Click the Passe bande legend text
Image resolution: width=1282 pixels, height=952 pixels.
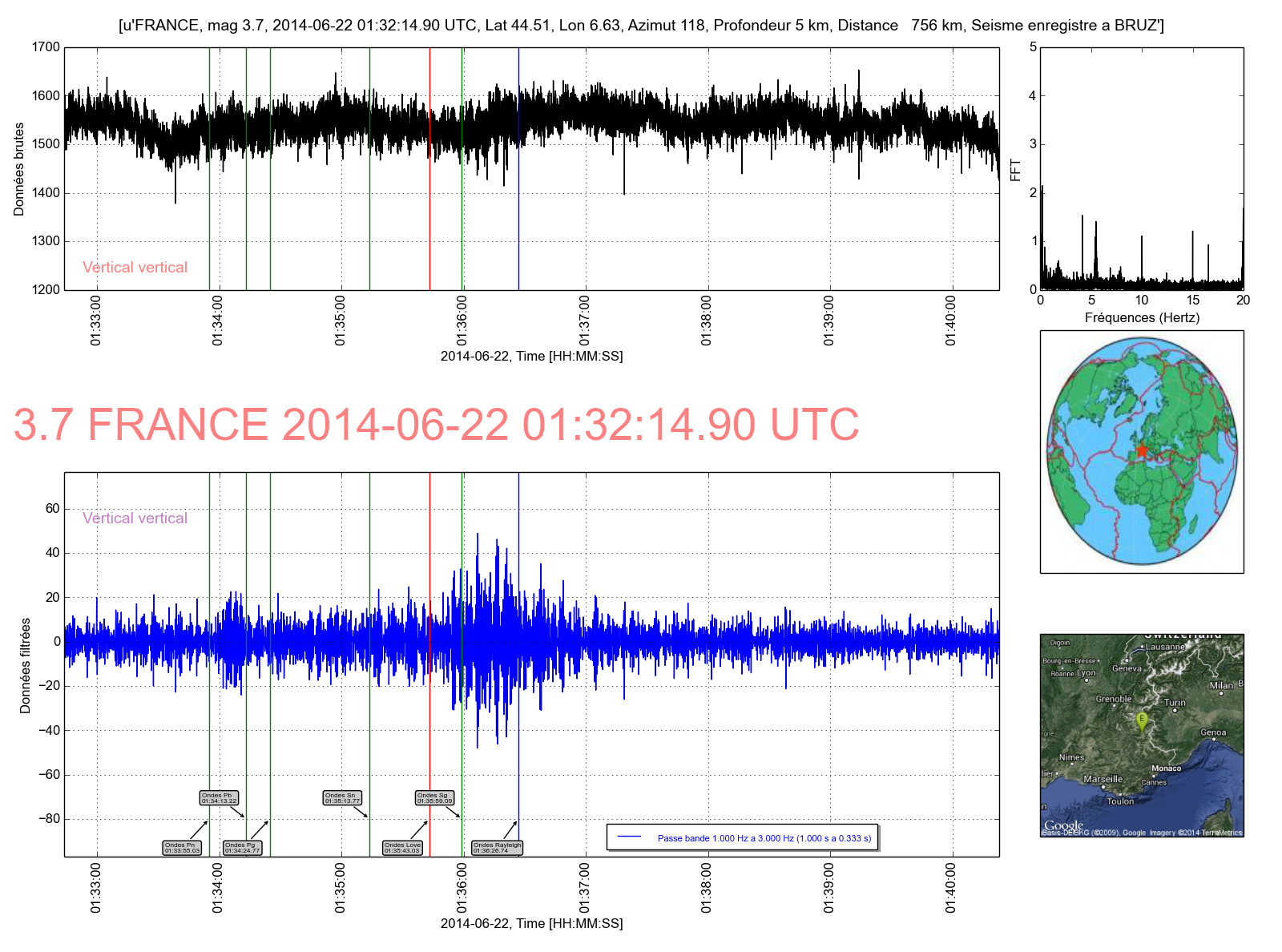pyautogui.click(x=764, y=838)
